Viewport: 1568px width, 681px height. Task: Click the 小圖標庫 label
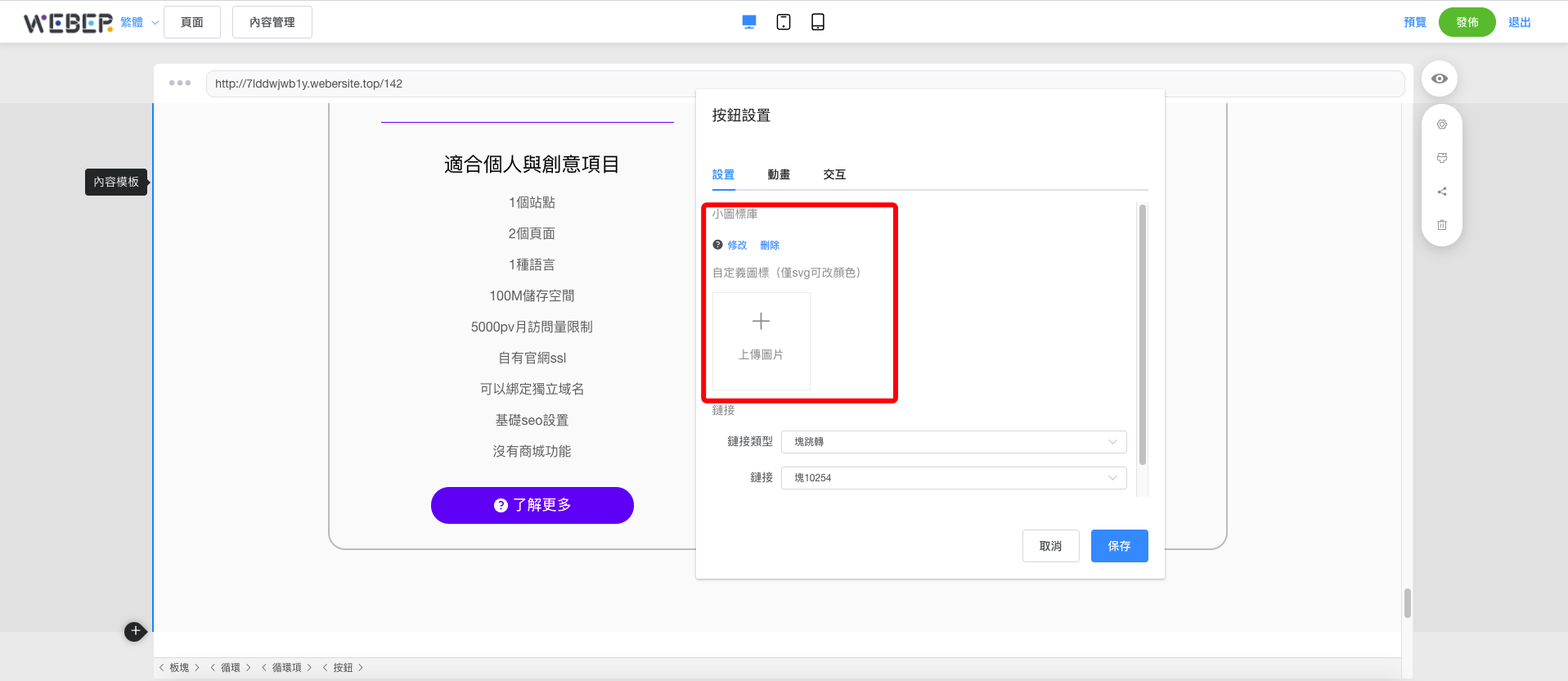[735, 214]
